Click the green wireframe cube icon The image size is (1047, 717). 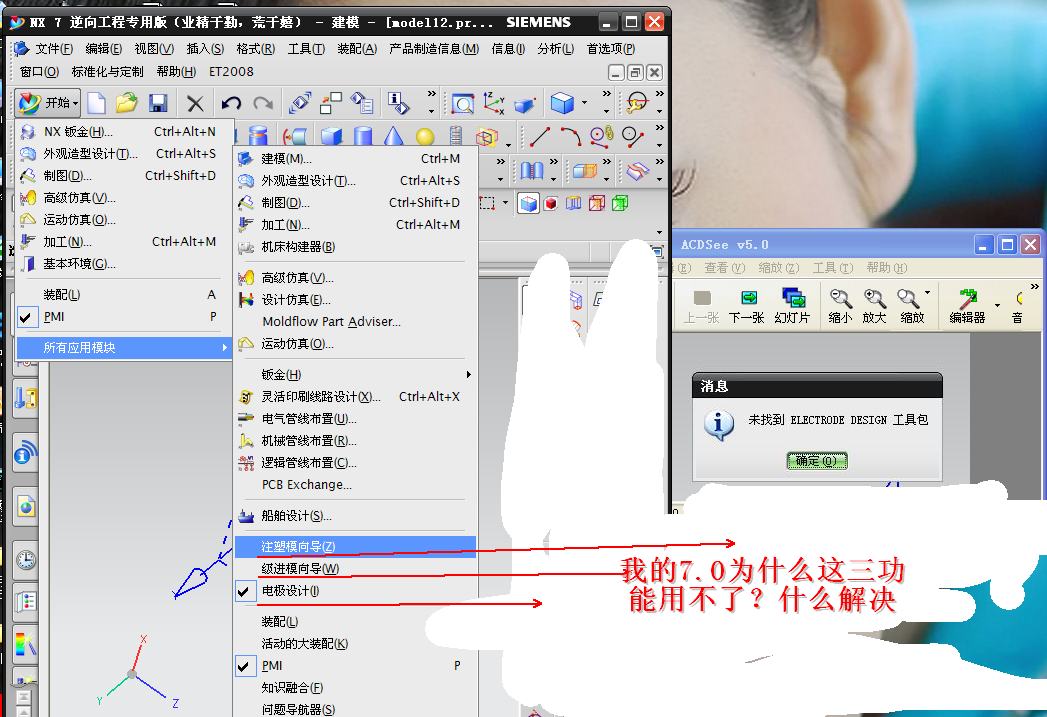620,203
